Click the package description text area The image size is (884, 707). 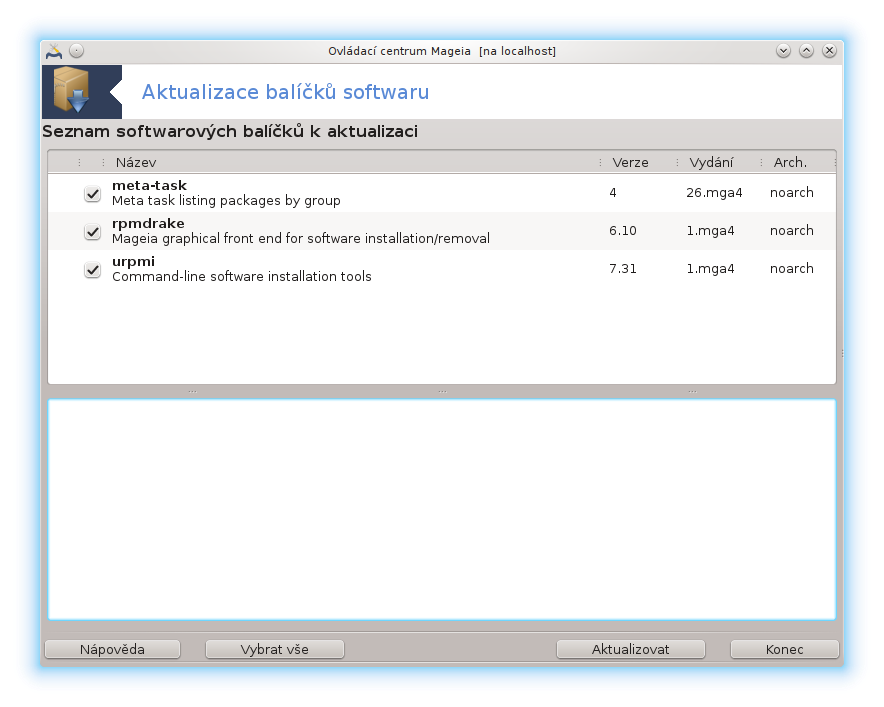point(442,510)
